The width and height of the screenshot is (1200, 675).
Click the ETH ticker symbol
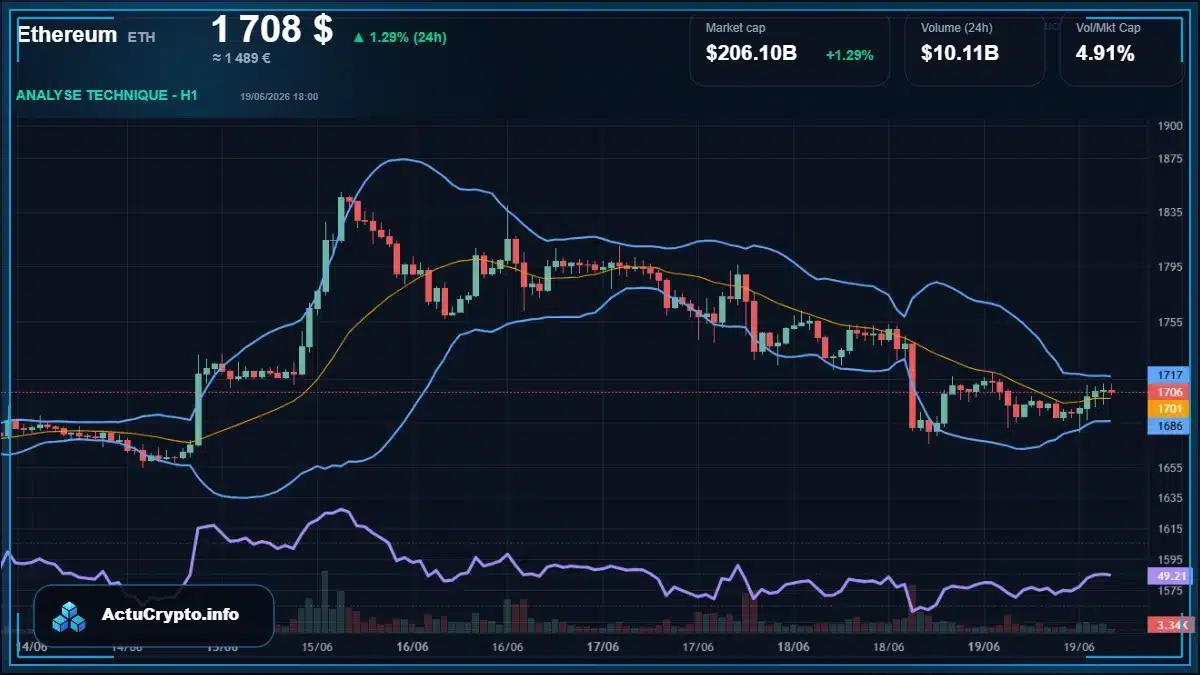[x=141, y=37]
